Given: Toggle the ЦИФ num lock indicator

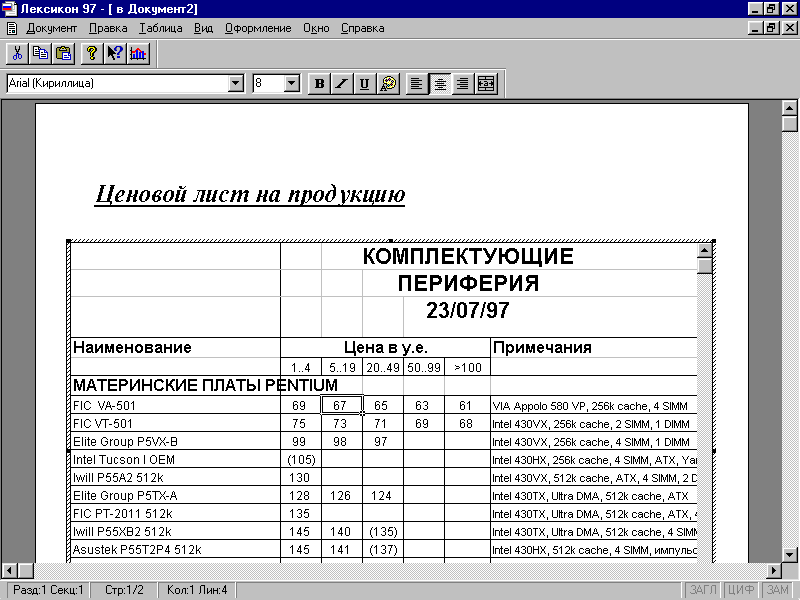Looking at the screenshot, I should pyautogui.click(x=740, y=590).
